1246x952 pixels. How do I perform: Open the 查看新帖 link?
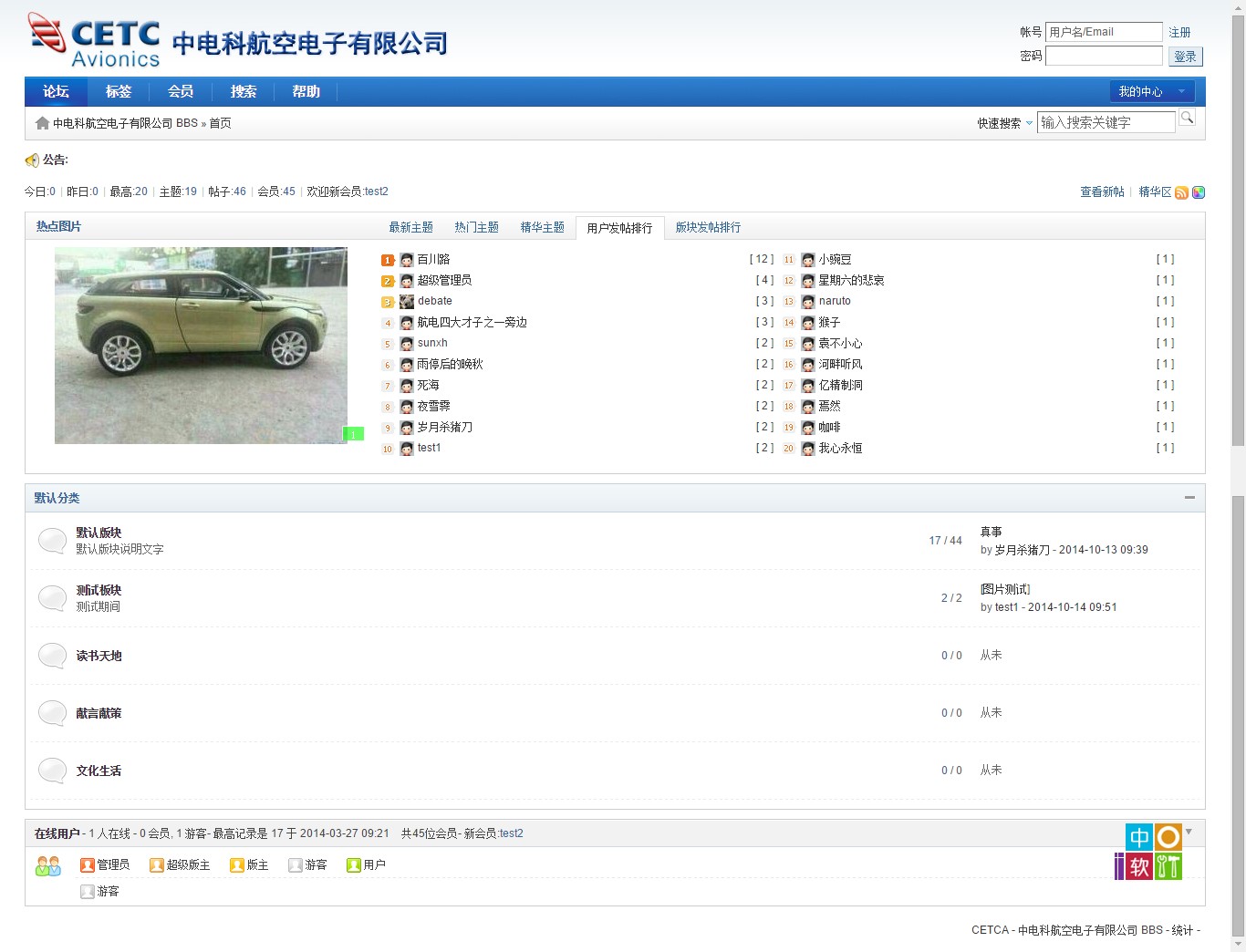(1102, 191)
